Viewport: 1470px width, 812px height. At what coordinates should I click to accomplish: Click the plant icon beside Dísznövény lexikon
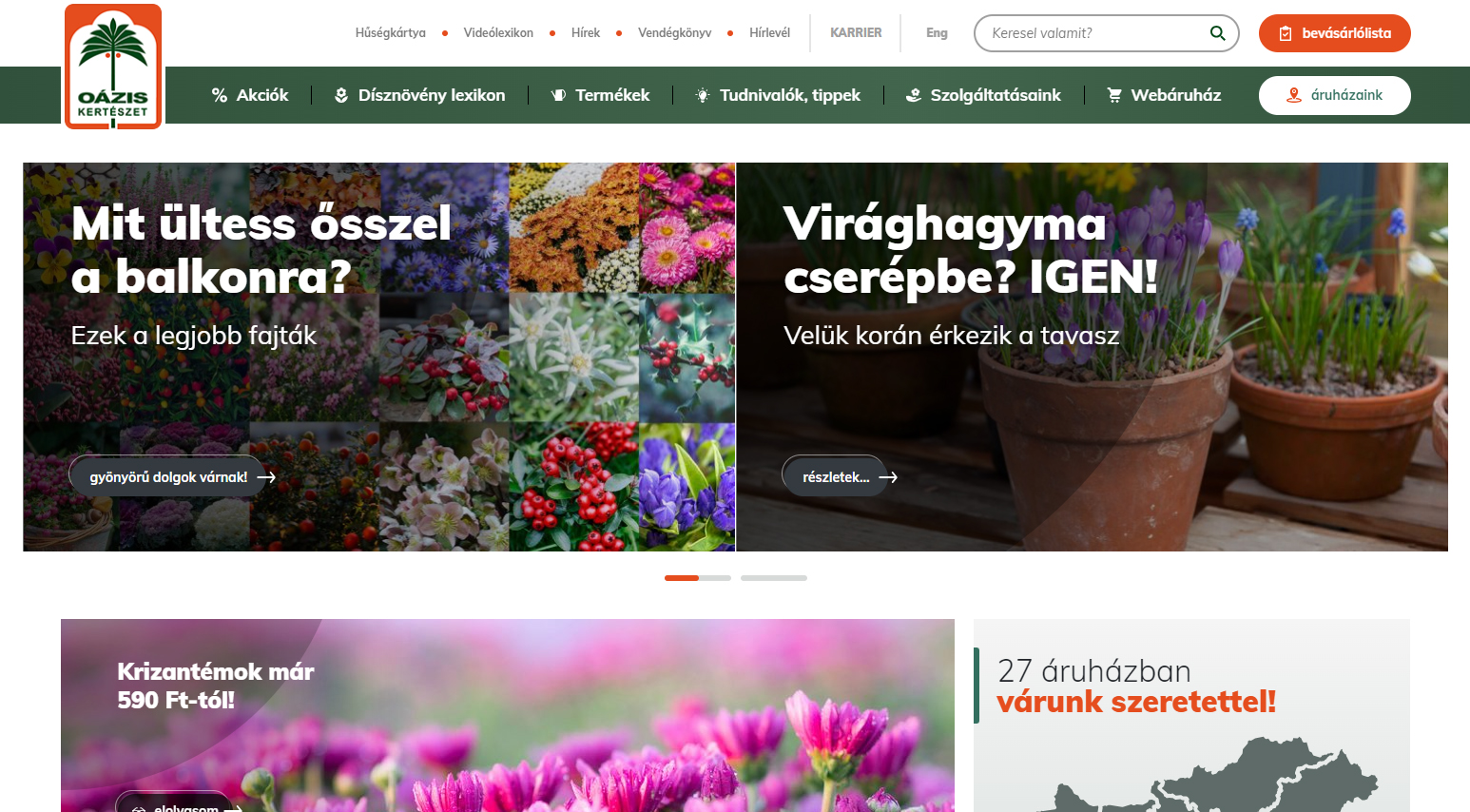coord(341,94)
